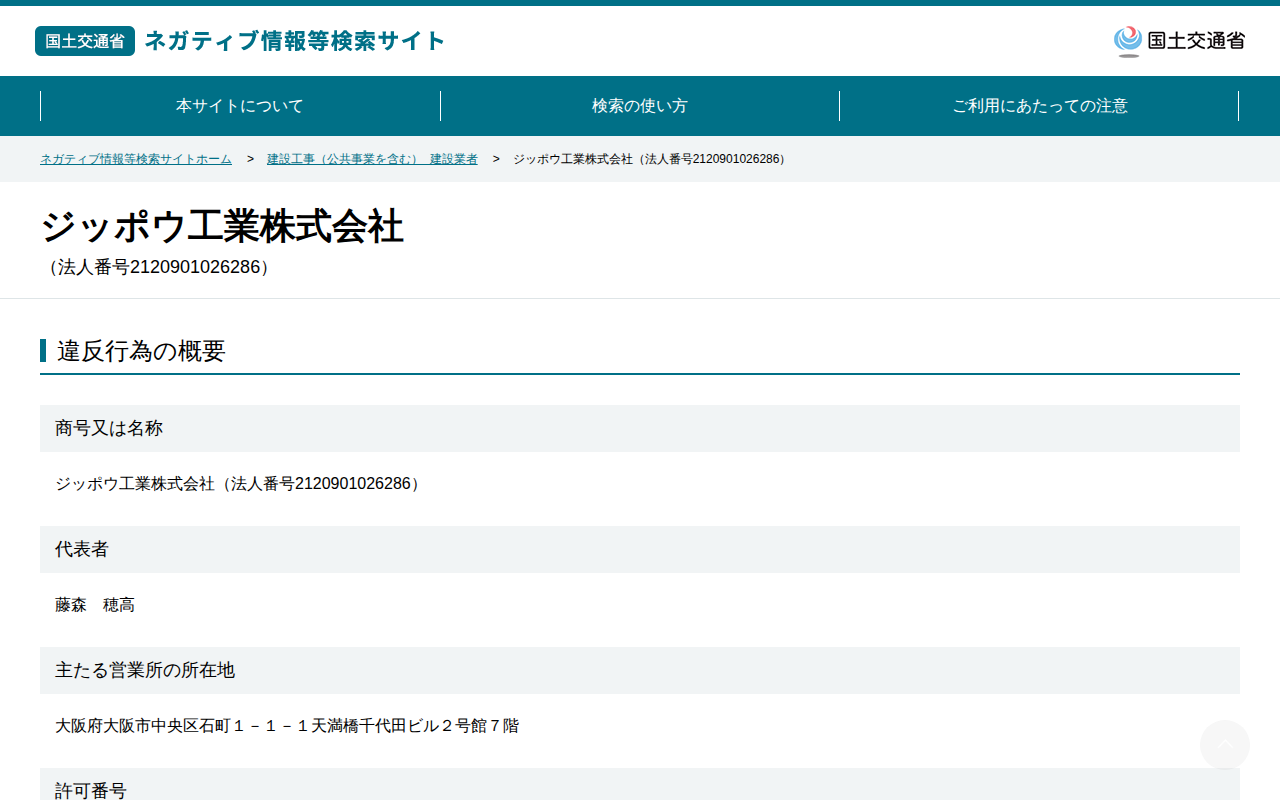Click the 国土交通省 badge in the header
The height and width of the screenshot is (800, 1280).
85,41
